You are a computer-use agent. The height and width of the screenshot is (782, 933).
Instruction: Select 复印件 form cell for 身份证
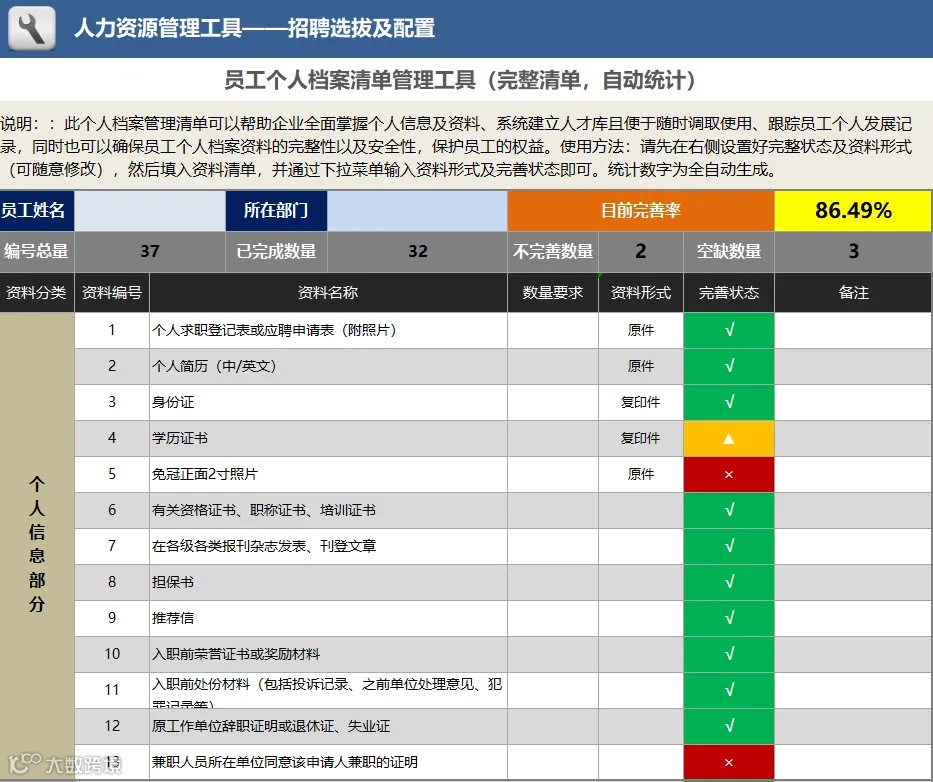point(641,402)
